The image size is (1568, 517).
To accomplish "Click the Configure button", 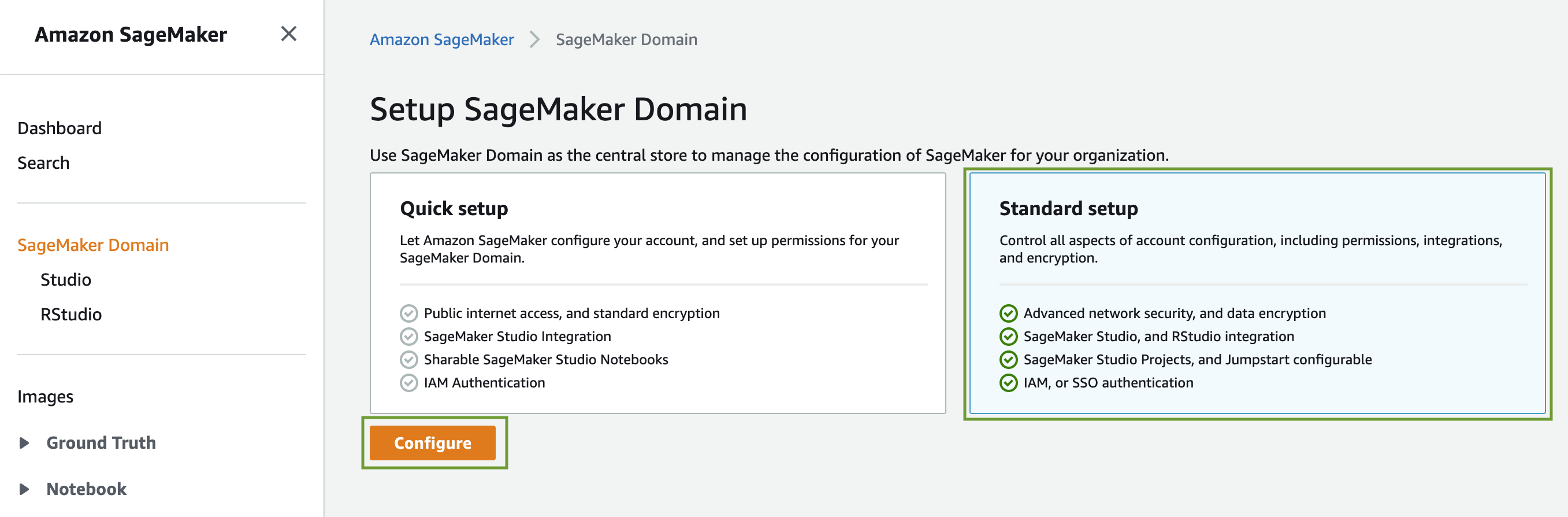I will tap(433, 443).
